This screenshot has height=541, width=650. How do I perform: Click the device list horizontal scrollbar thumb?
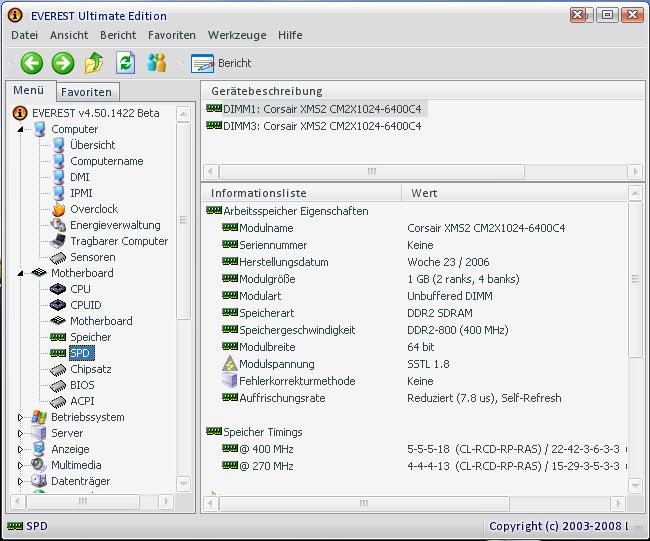[x=371, y=171]
